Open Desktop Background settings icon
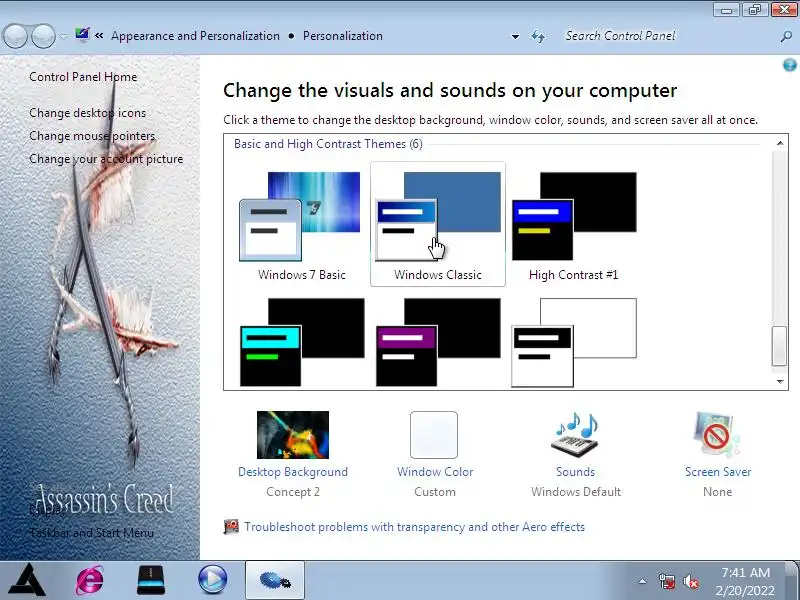 (x=293, y=435)
